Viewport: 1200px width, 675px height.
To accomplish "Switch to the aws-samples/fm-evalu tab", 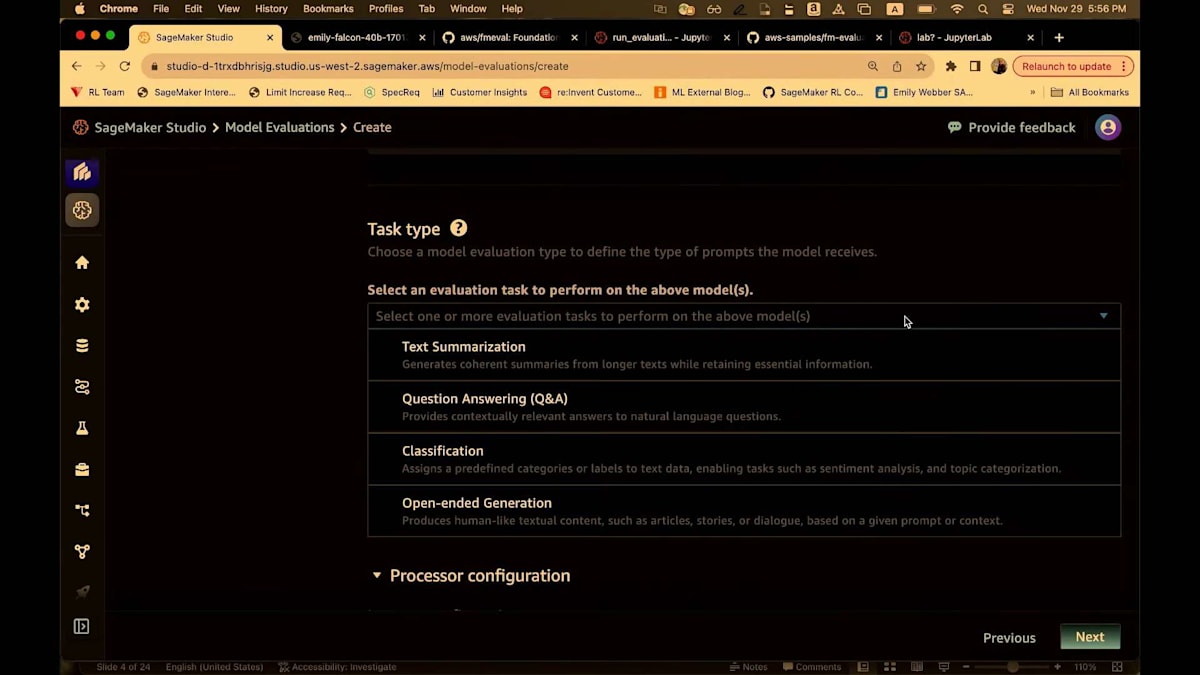I will pyautogui.click(x=813, y=37).
